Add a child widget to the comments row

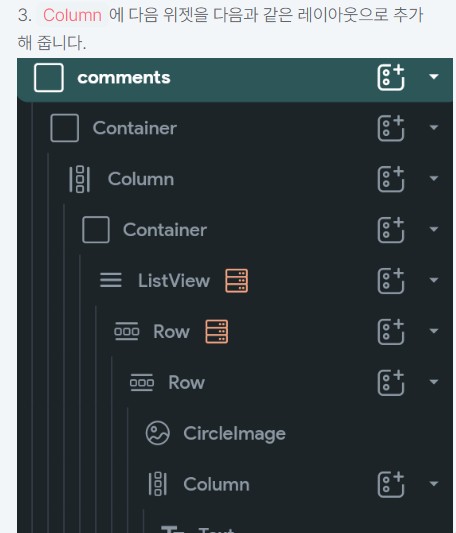click(391, 78)
